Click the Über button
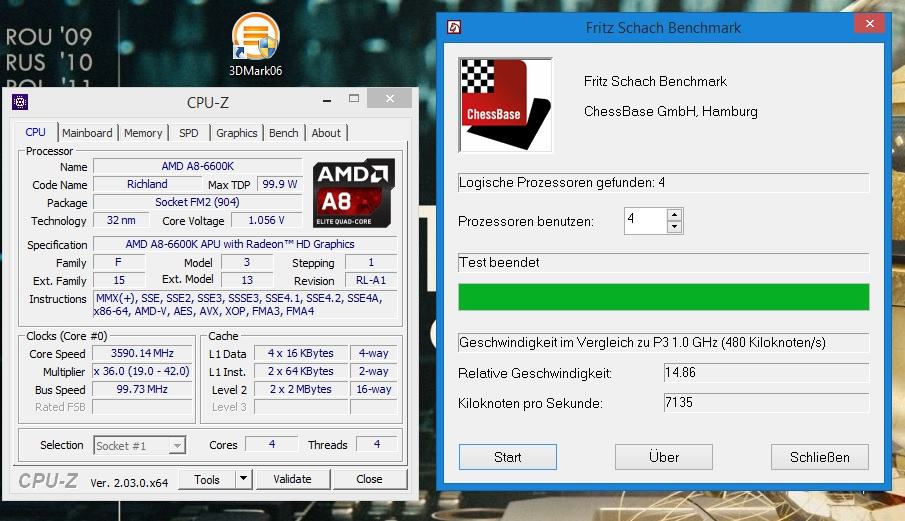 [x=664, y=457]
